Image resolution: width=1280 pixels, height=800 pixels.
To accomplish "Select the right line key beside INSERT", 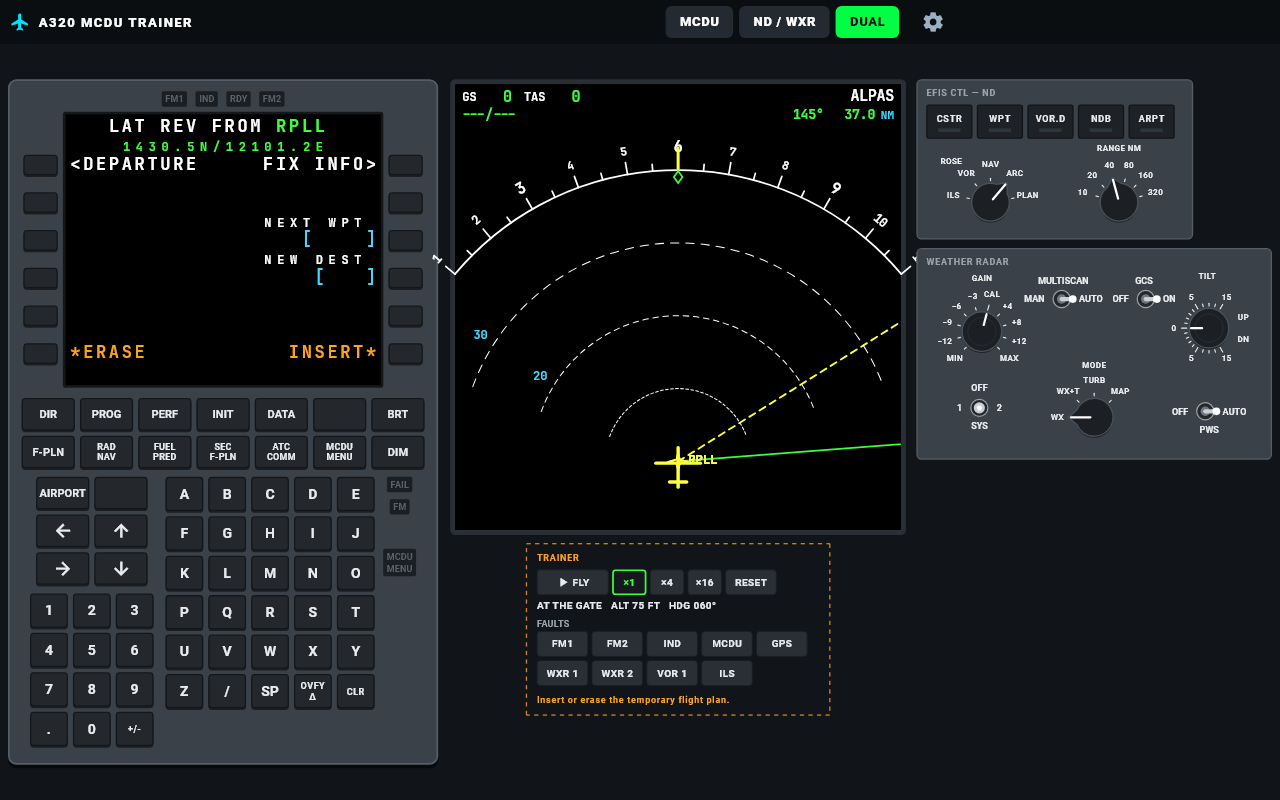I will 406,353.
